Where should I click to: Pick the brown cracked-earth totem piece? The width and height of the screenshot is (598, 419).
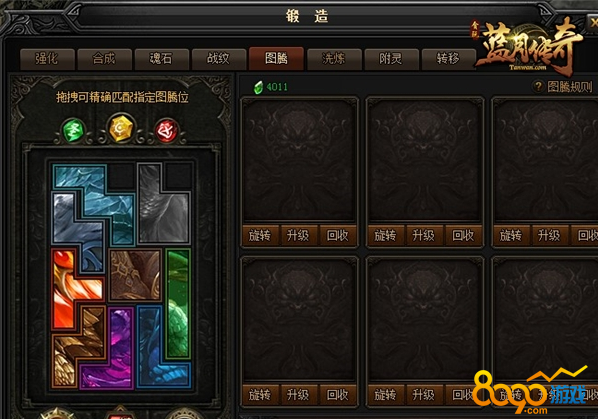[x=135, y=275]
